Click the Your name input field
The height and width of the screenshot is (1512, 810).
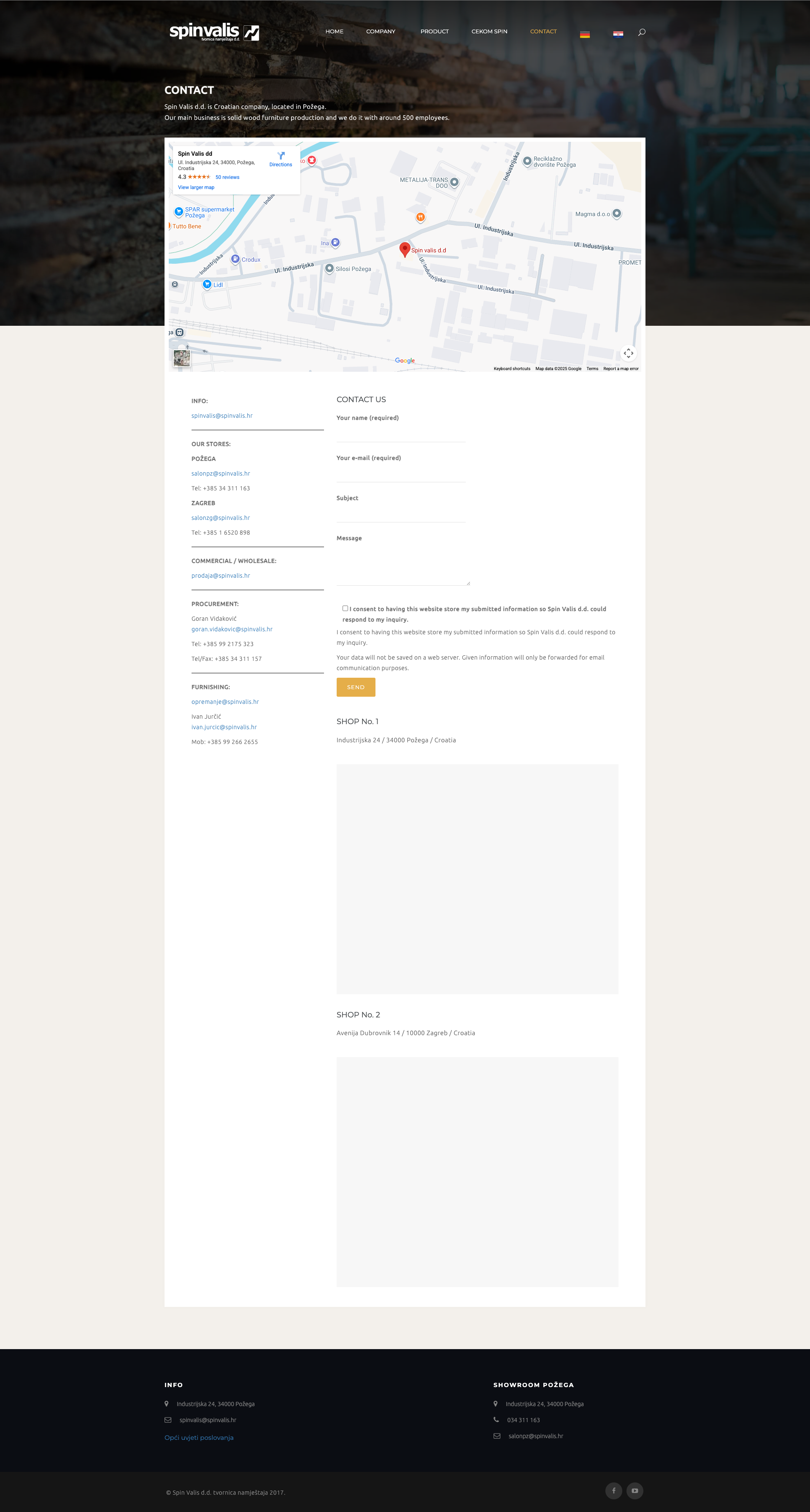coord(401,434)
